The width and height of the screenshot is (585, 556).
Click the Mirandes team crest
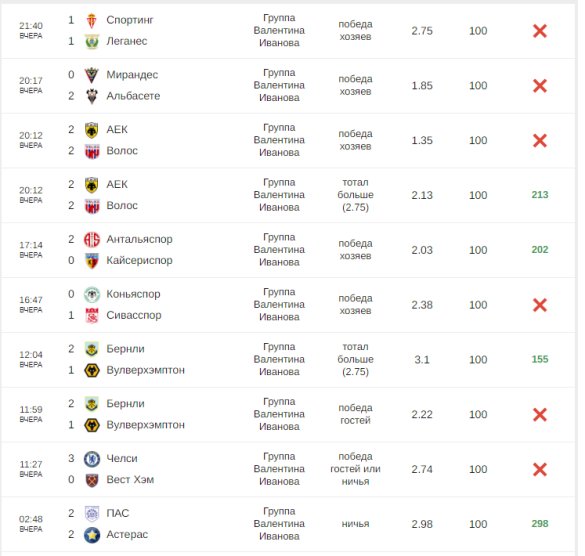pyautogui.click(x=92, y=75)
